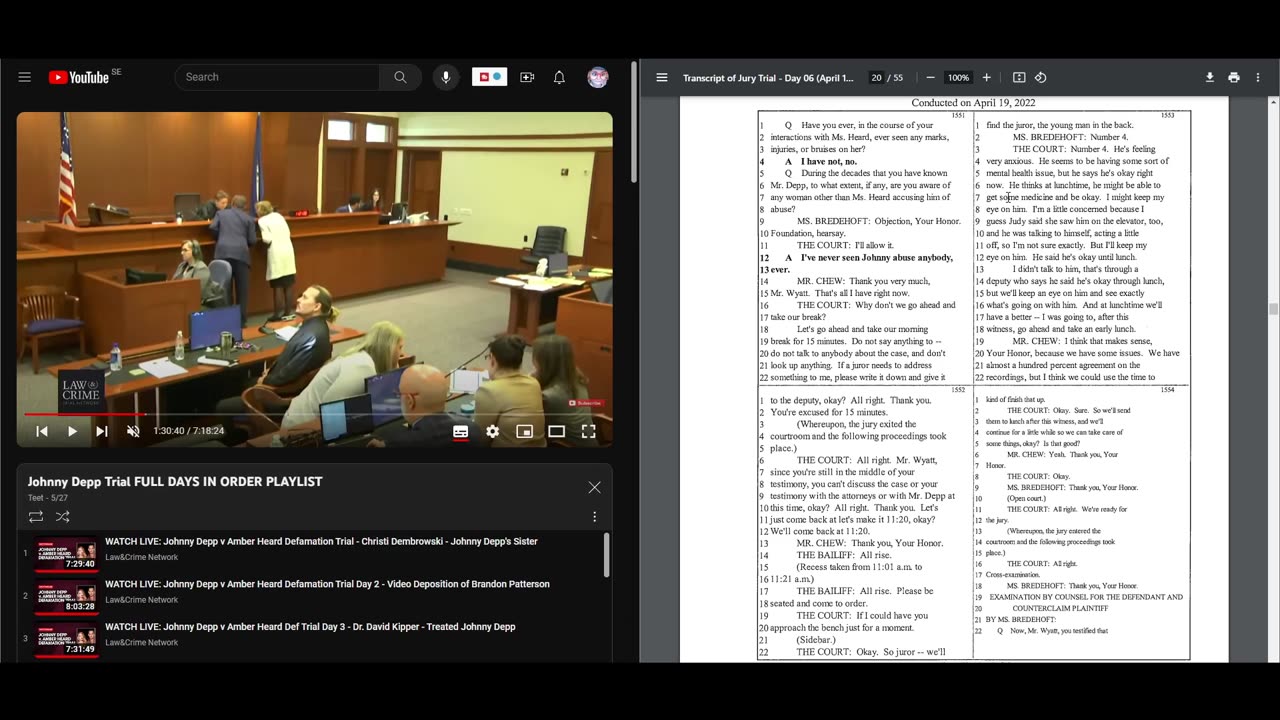This screenshot has height=720, width=1280.
Task: Switch the player to miniplayer
Action: pos(524,431)
